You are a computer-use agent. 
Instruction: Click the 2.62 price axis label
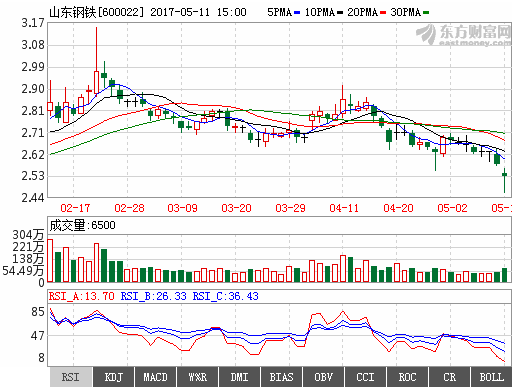[x=33, y=155]
